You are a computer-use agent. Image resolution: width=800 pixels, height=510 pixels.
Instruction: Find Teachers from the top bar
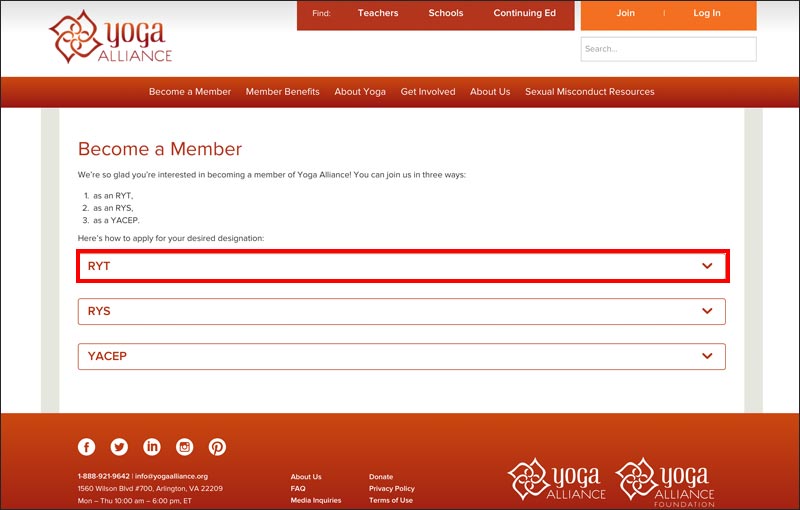point(378,13)
